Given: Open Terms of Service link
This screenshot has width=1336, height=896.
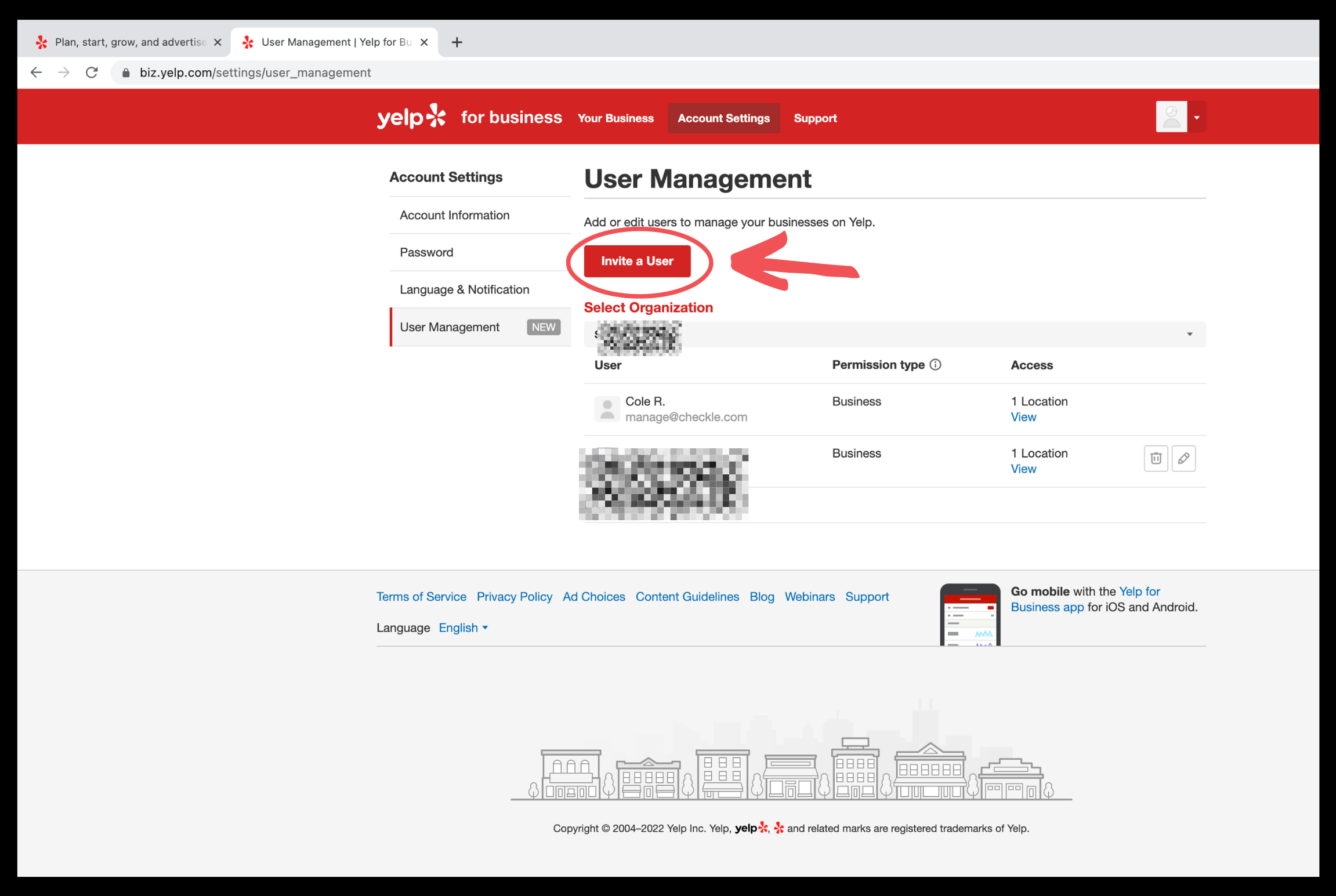Looking at the screenshot, I should (x=421, y=597).
